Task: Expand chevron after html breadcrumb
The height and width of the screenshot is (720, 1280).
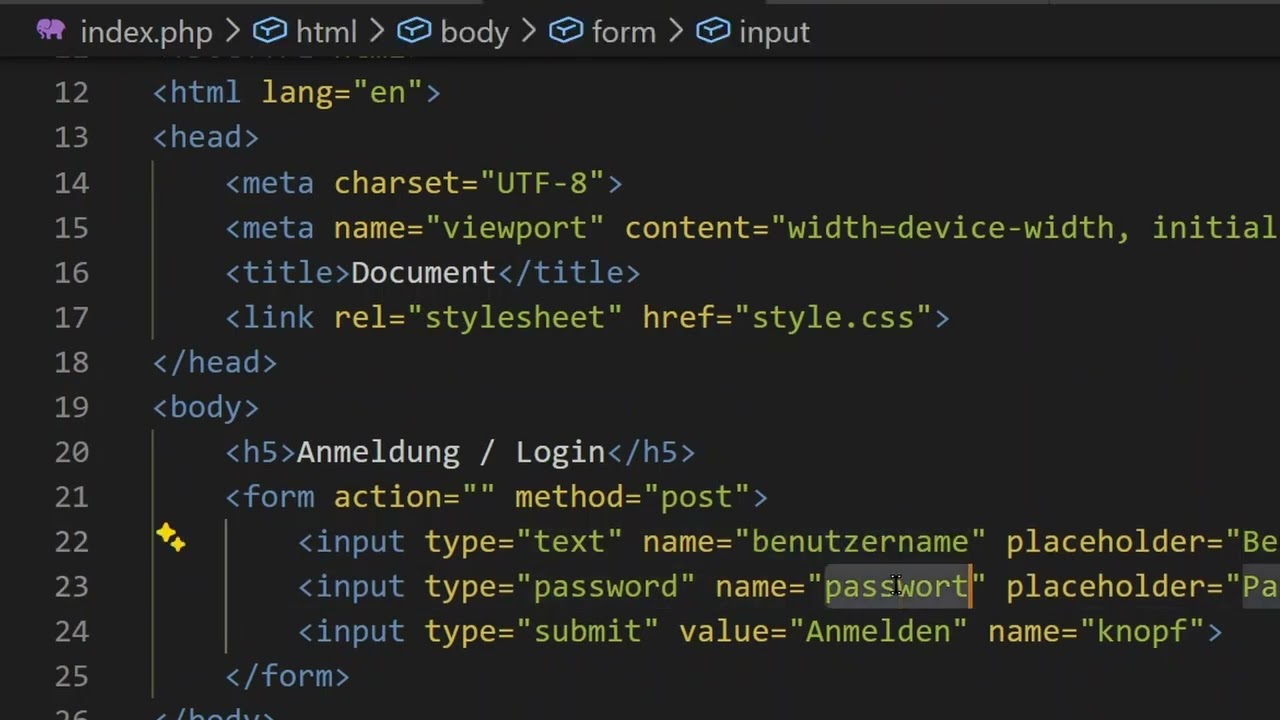Action: pos(377,32)
